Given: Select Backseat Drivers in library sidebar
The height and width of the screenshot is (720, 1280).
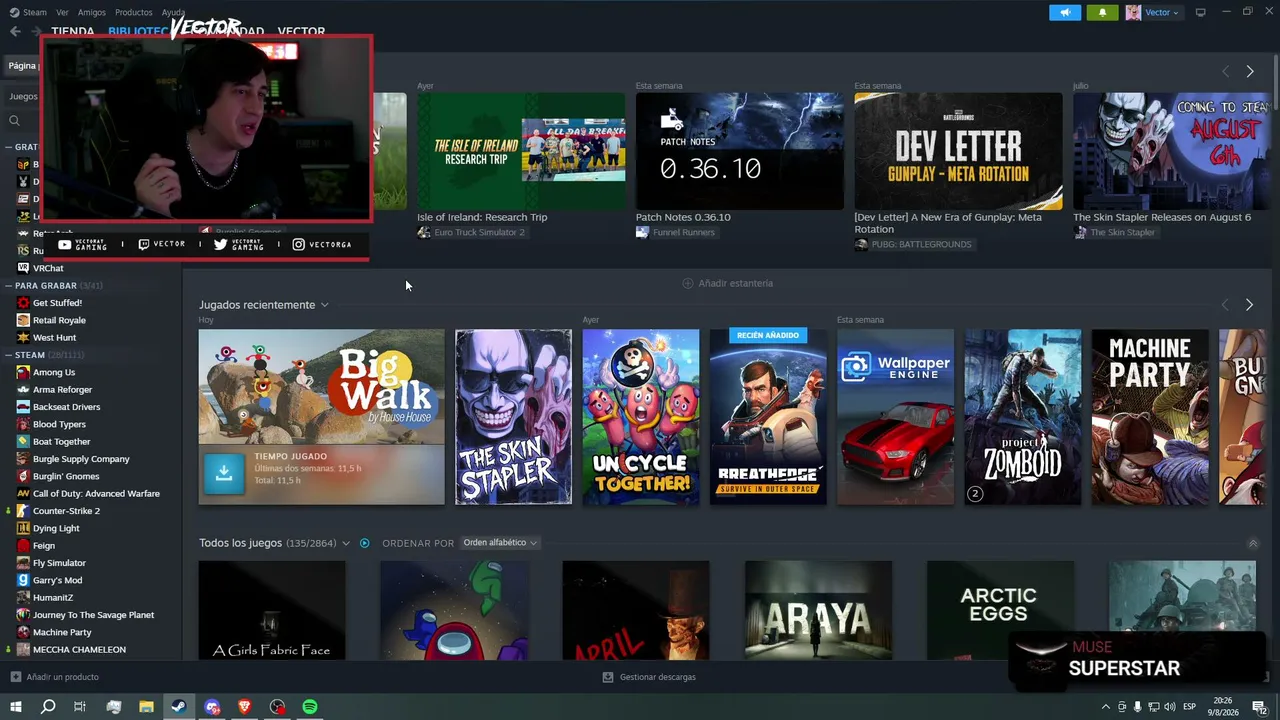Looking at the screenshot, I should pyautogui.click(x=66, y=407).
